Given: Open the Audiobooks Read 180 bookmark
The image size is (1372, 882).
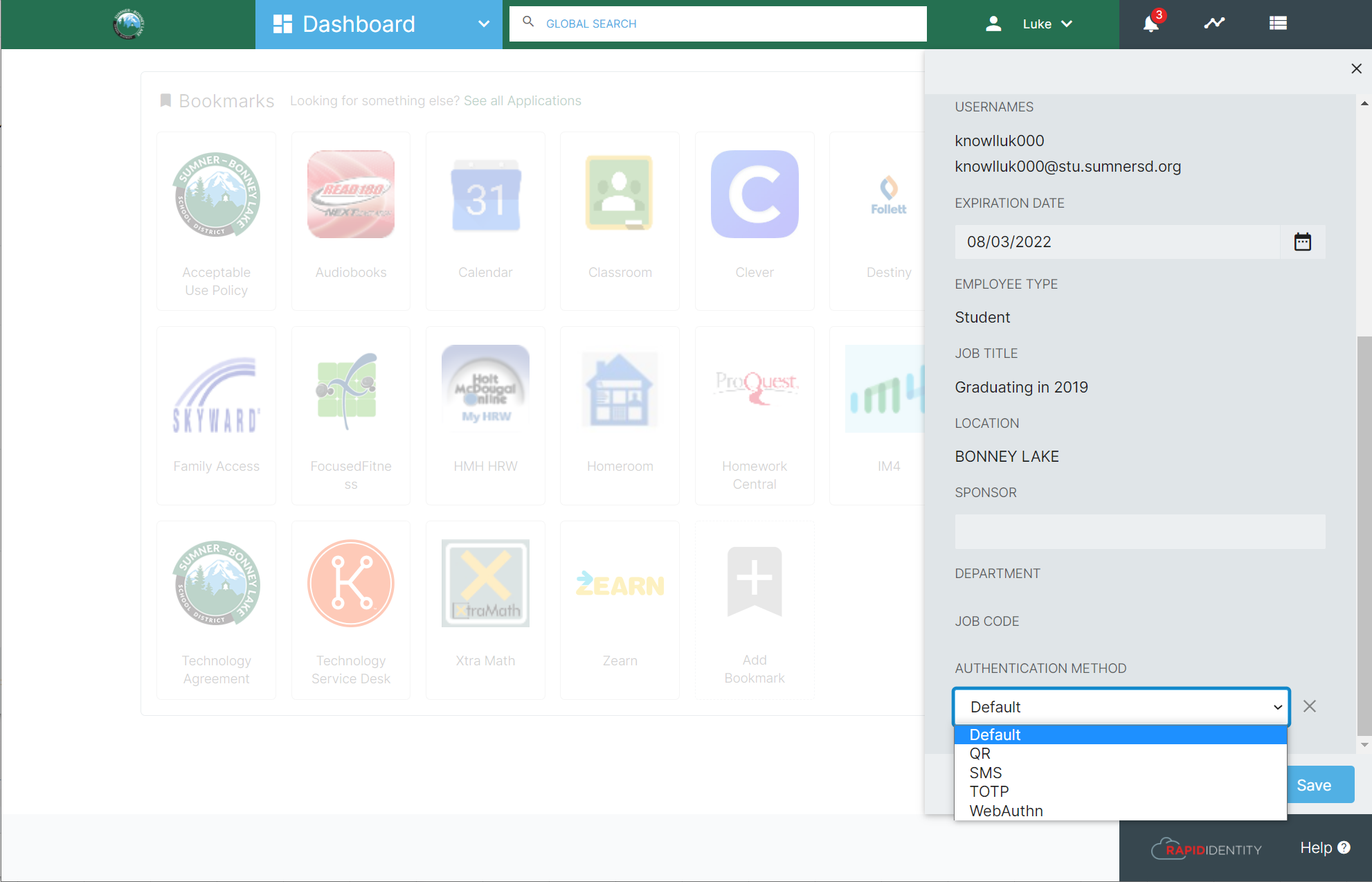Looking at the screenshot, I should (x=351, y=221).
